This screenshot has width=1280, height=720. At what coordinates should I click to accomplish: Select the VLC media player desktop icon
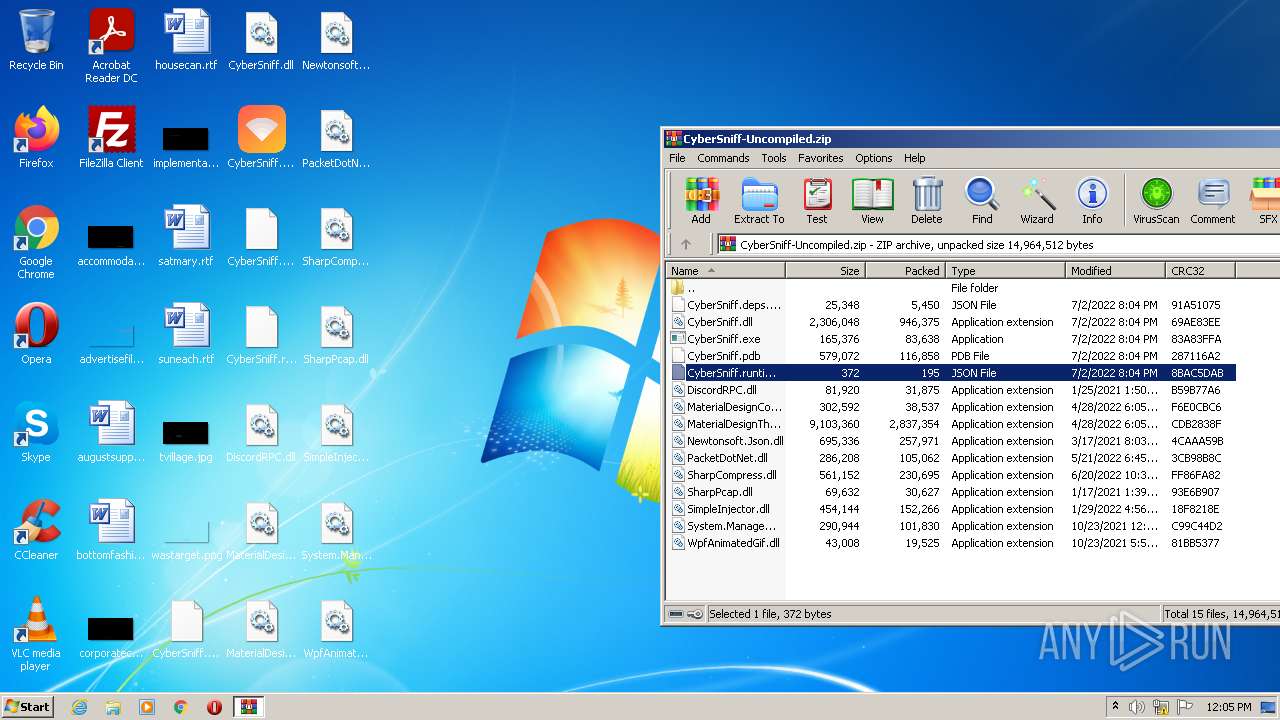(36, 634)
